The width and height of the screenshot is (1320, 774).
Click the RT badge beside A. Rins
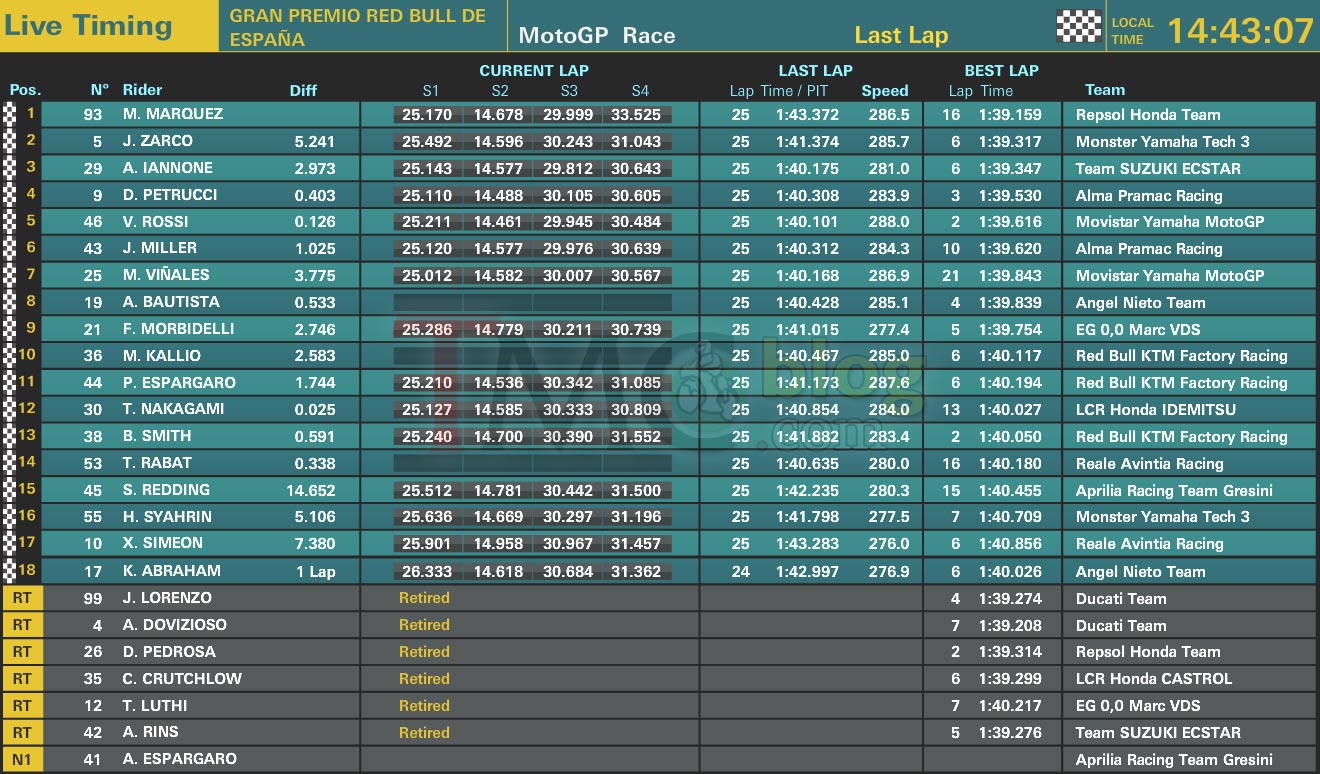click(x=22, y=732)
